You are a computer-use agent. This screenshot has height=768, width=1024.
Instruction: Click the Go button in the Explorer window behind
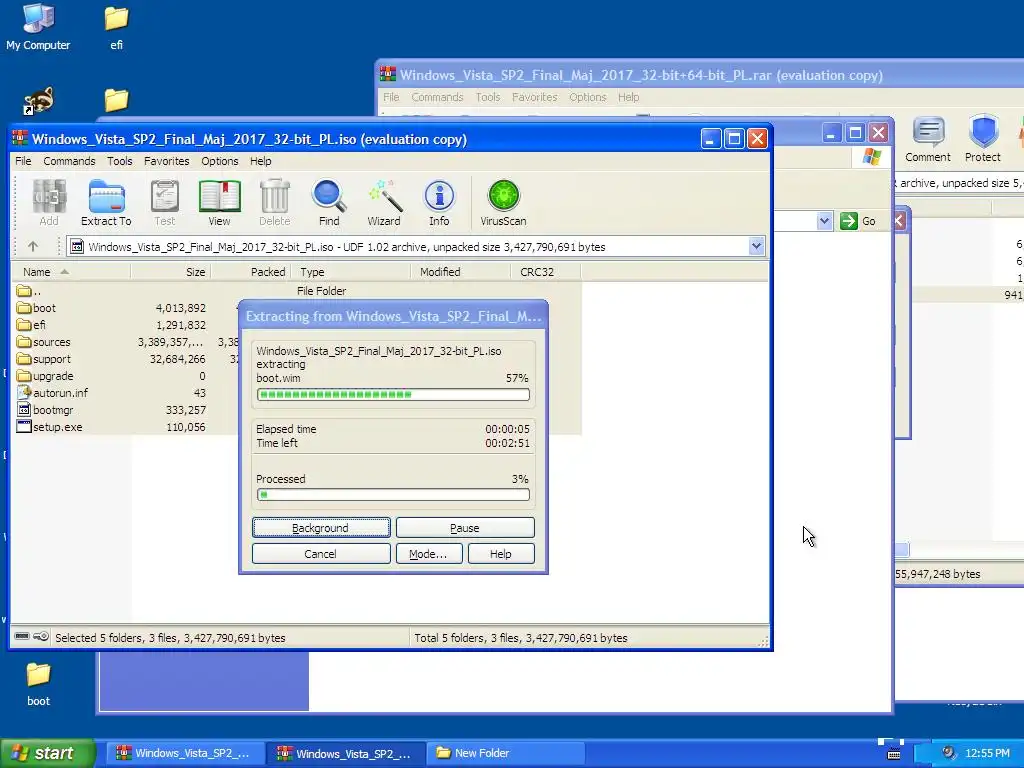coord(857,221)
